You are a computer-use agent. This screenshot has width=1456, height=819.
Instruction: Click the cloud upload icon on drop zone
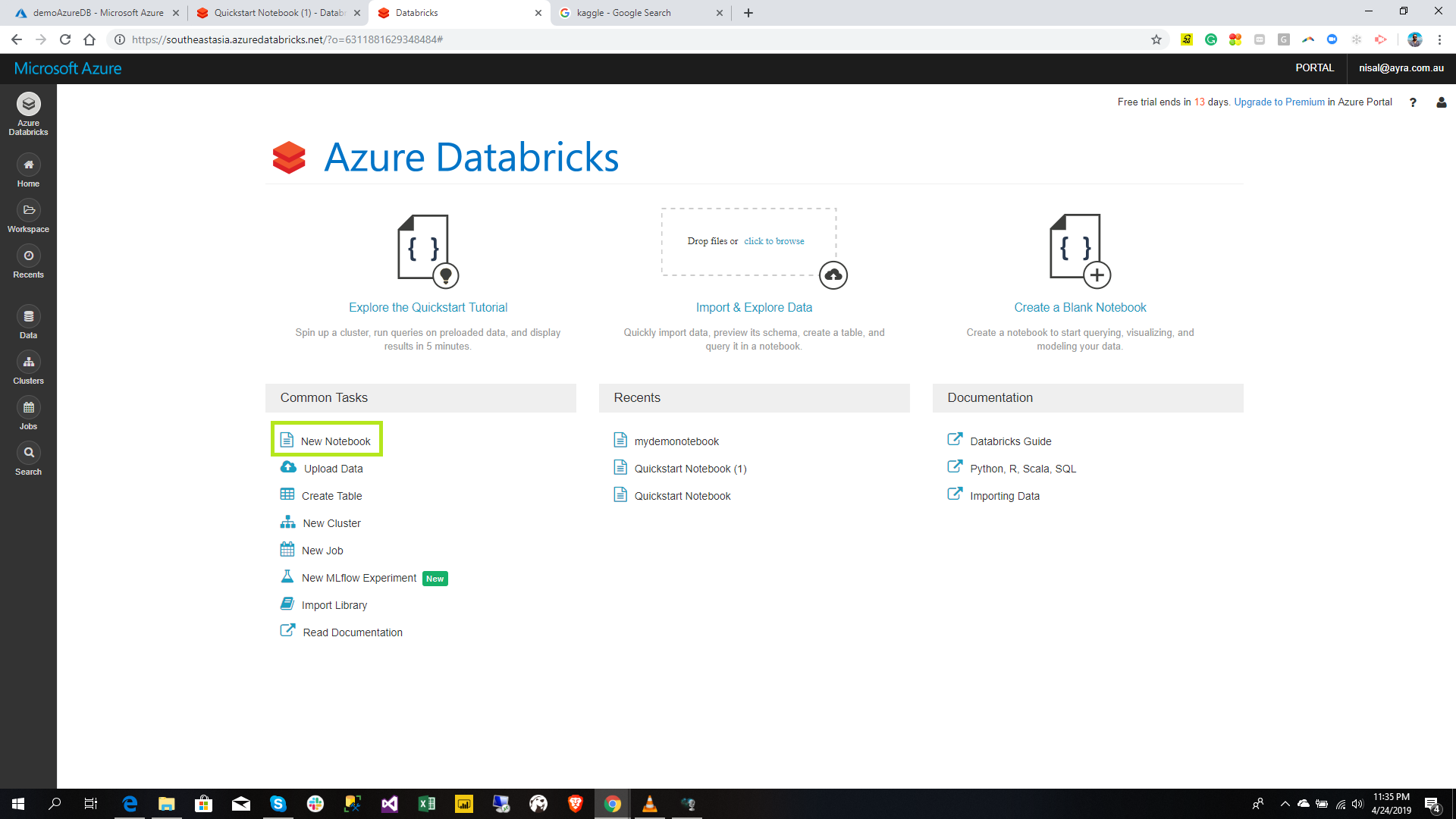[833, 275]
